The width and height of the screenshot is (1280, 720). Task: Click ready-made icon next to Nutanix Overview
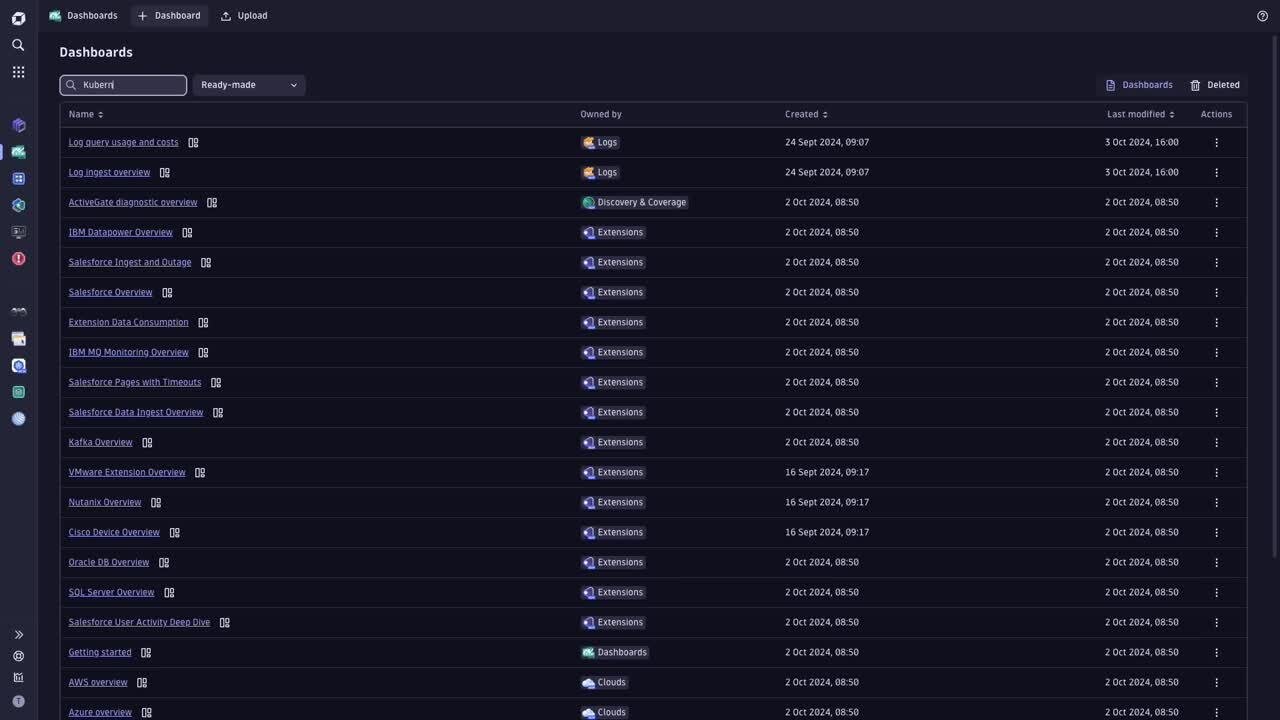(156, 503)
